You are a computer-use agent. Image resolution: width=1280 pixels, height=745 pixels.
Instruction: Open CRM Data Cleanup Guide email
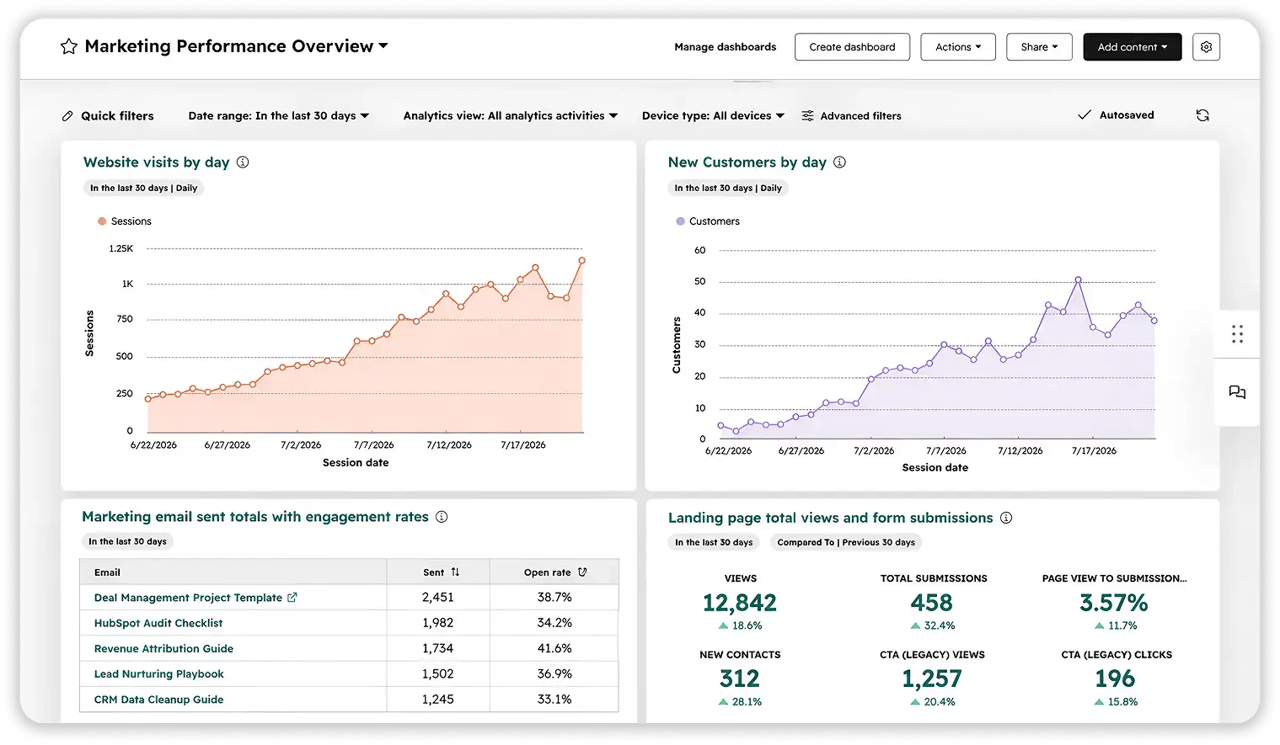[159, 700]
